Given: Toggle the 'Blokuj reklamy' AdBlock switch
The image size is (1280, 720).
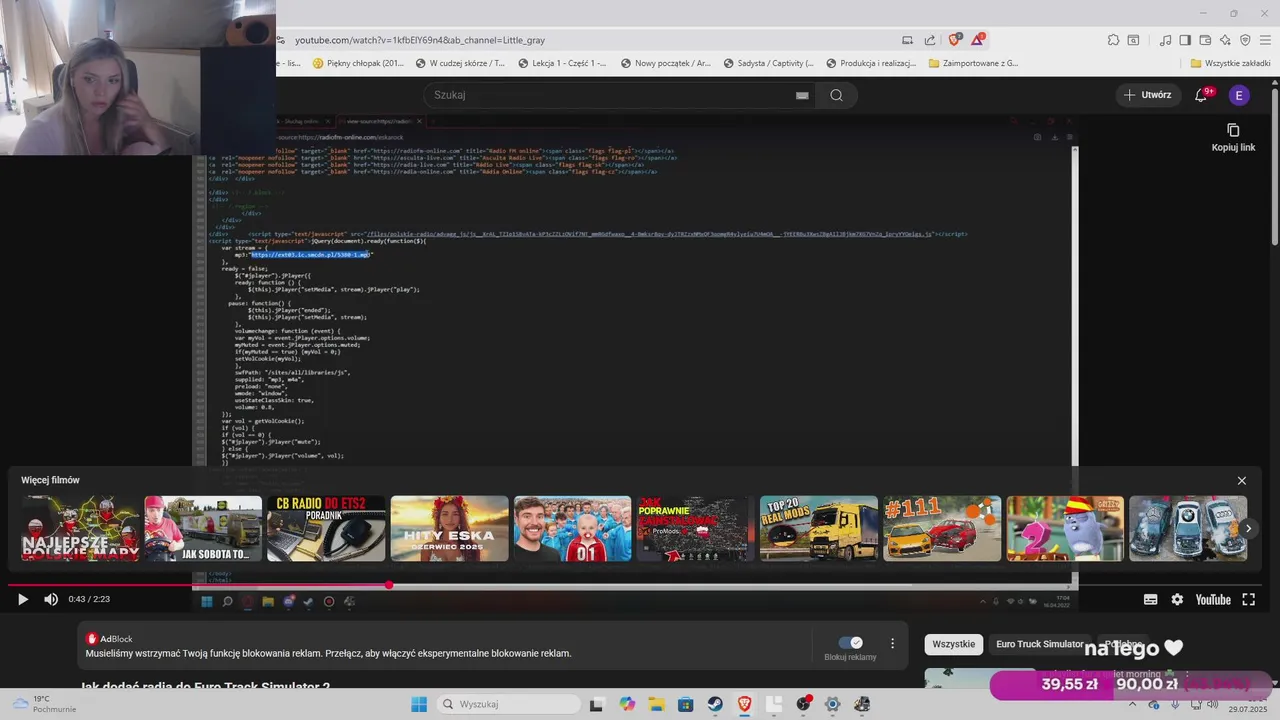Looking at the screenshot, I should click(x=850, y=642).
